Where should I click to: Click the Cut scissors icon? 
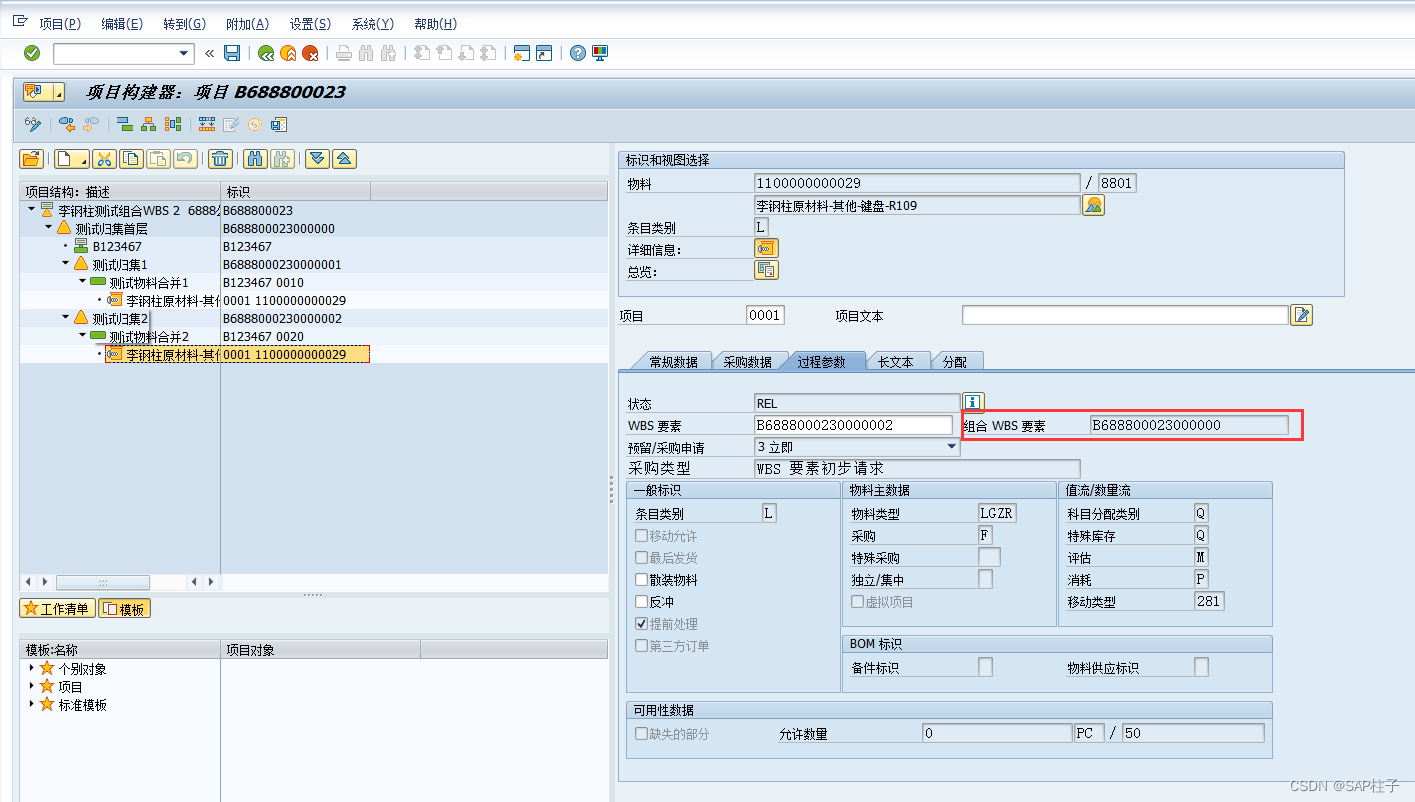click(x=105, y=158)
